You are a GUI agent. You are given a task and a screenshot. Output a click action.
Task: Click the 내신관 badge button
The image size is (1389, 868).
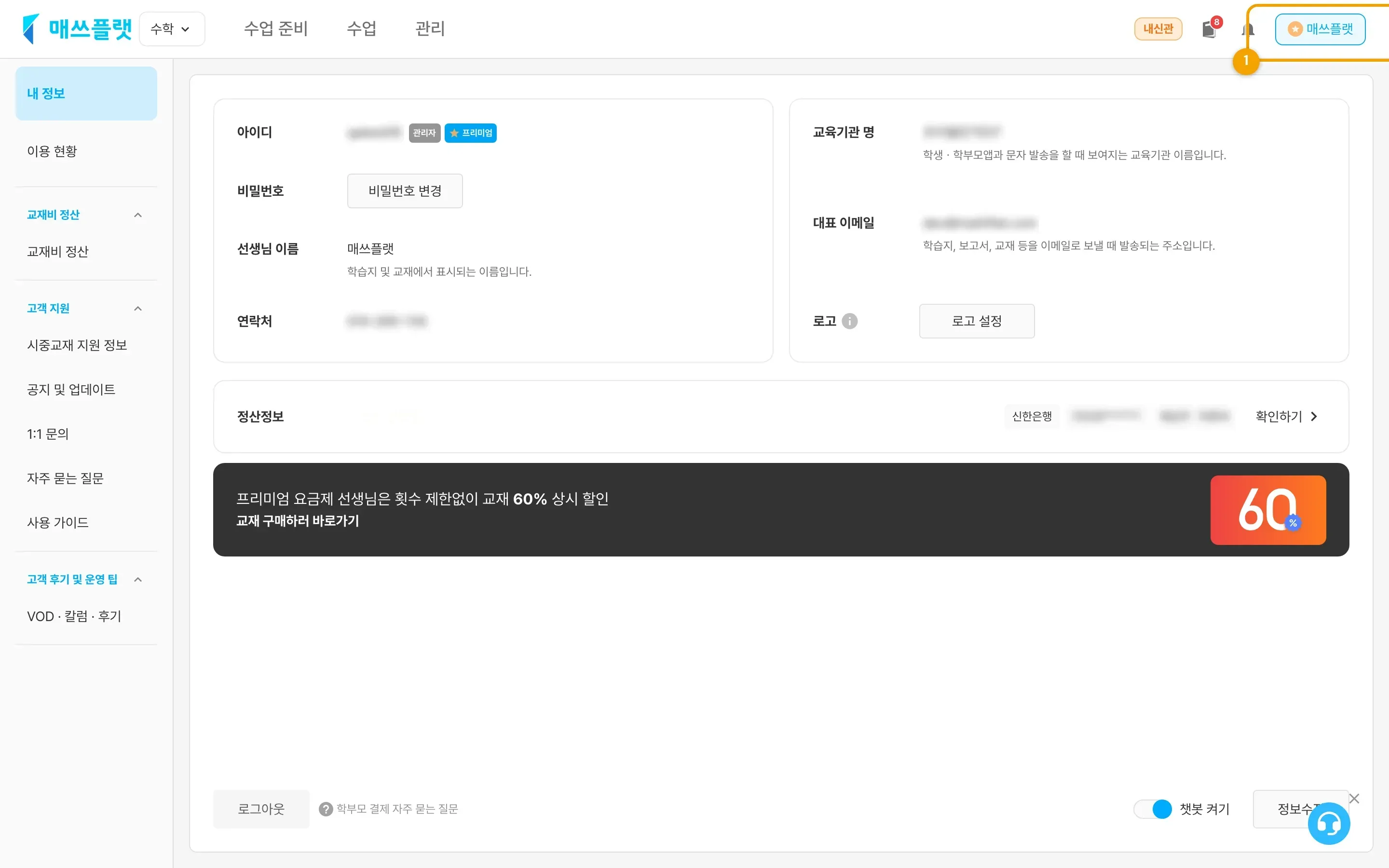(1157, 29)
